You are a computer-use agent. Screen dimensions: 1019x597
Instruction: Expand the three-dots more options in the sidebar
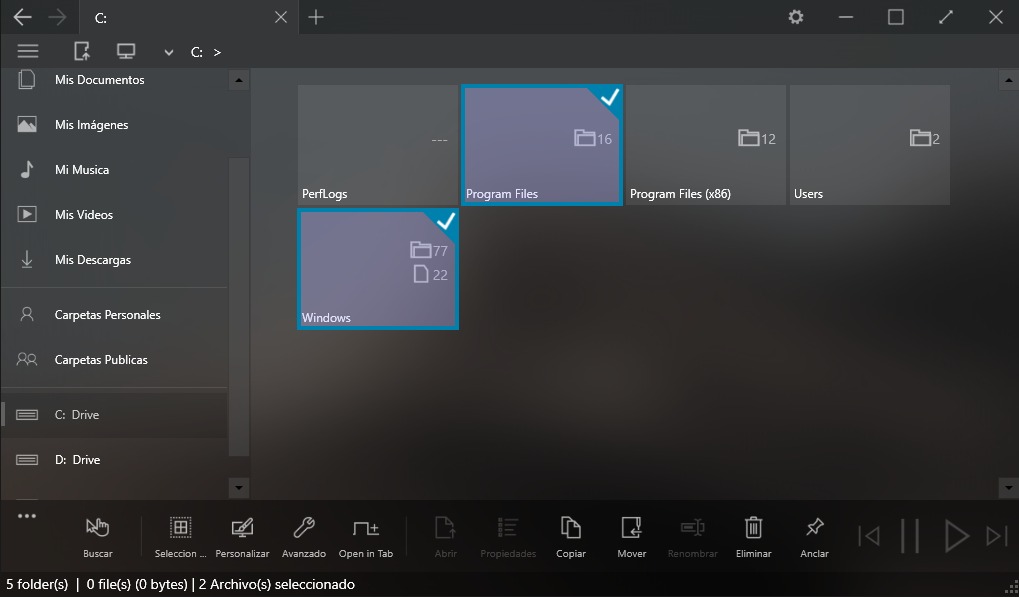pyautogui.click(x=27, y=516)
